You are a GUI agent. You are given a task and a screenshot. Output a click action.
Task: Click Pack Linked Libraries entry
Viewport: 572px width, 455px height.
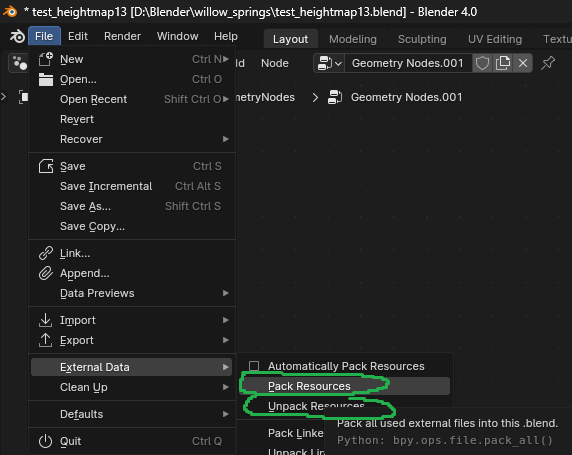tap(295, 433)
